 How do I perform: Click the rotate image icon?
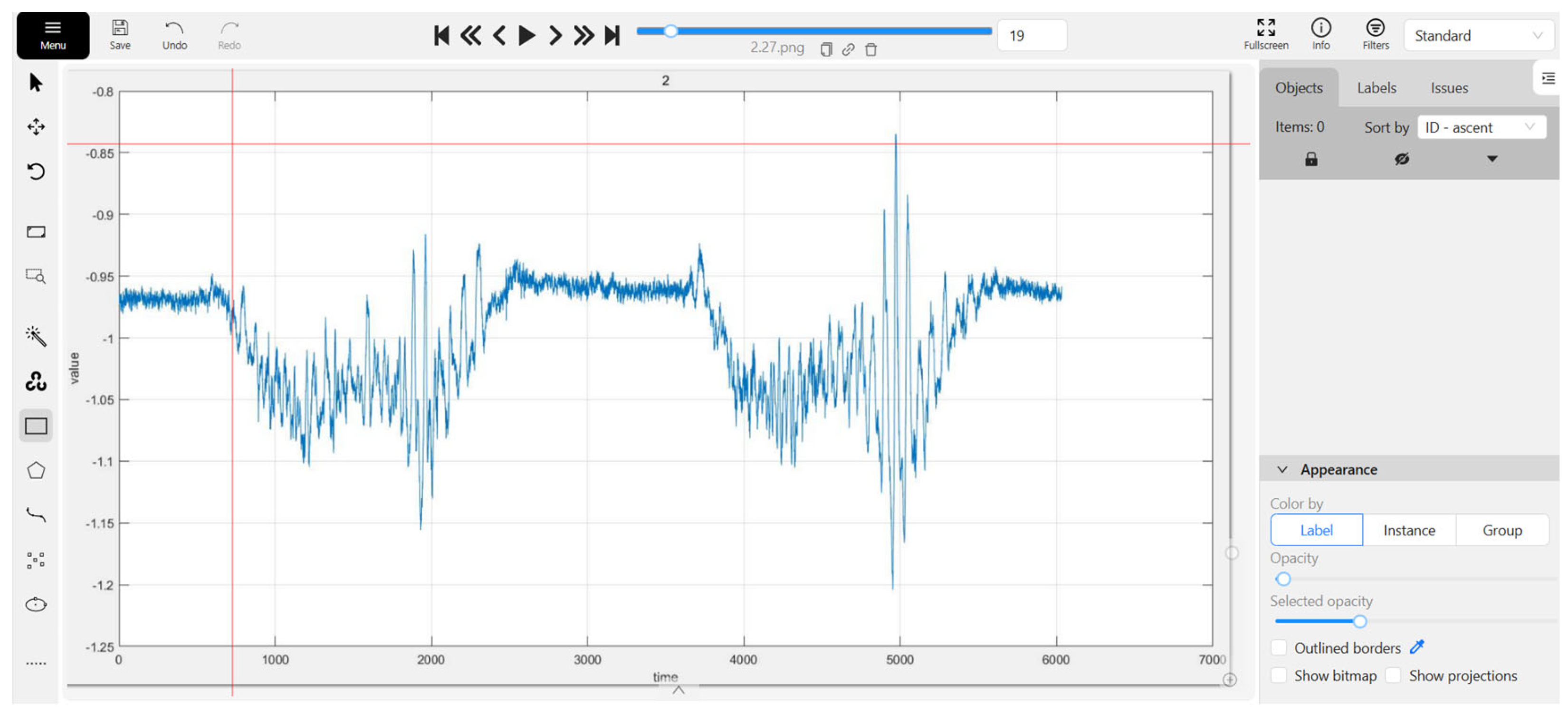coord(35,171)
